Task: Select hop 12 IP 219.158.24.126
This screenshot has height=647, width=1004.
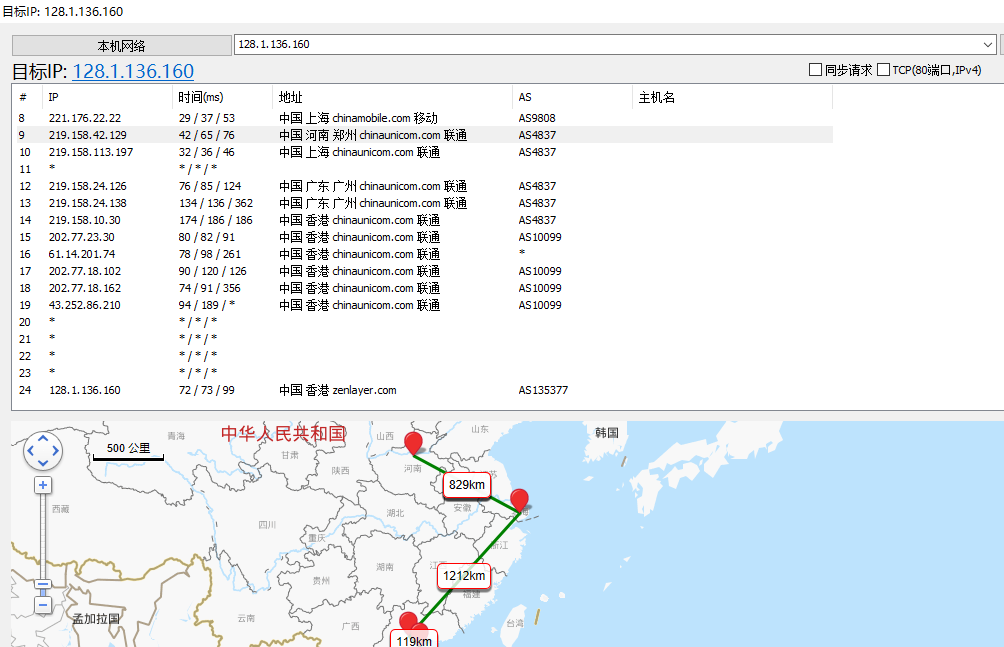Action: [88, 186]
